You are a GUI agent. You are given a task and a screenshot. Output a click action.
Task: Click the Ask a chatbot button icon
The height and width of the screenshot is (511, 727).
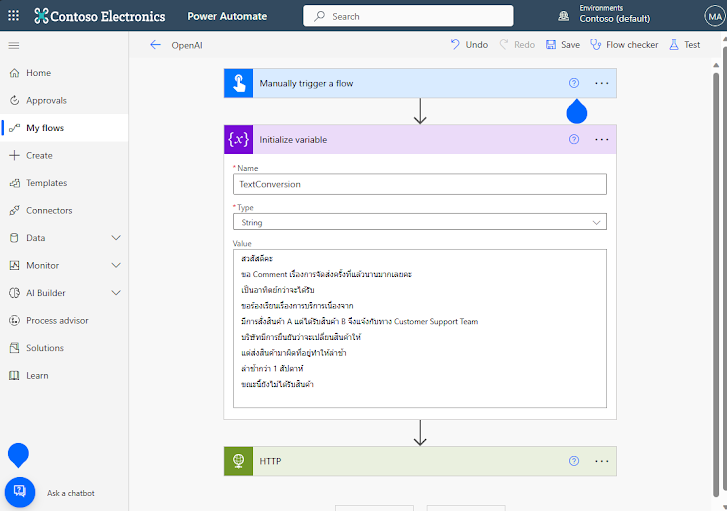(x=20, y=492)
